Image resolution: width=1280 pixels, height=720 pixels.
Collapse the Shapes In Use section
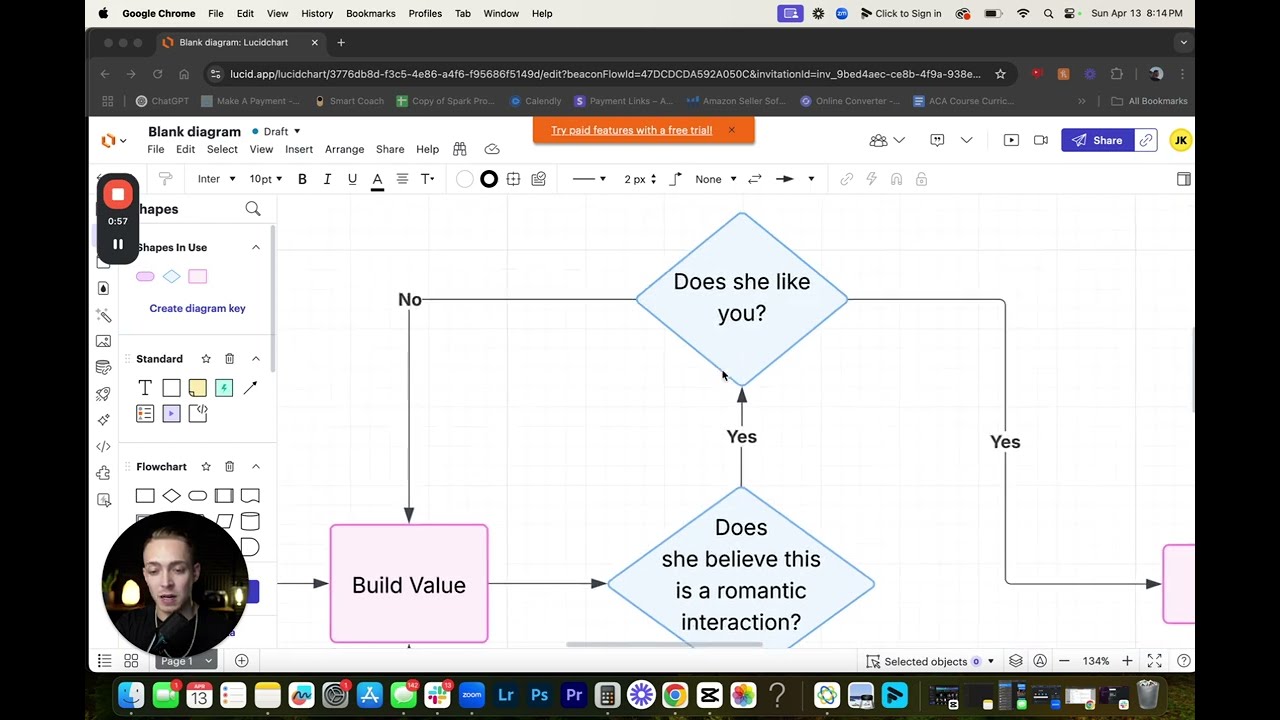click(255, 247)
